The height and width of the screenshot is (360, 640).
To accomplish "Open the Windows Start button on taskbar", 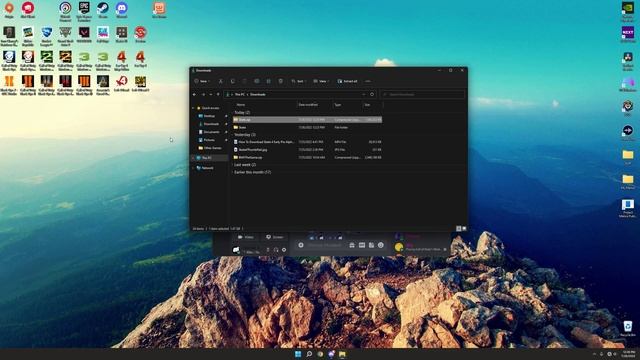I will 298,354.
